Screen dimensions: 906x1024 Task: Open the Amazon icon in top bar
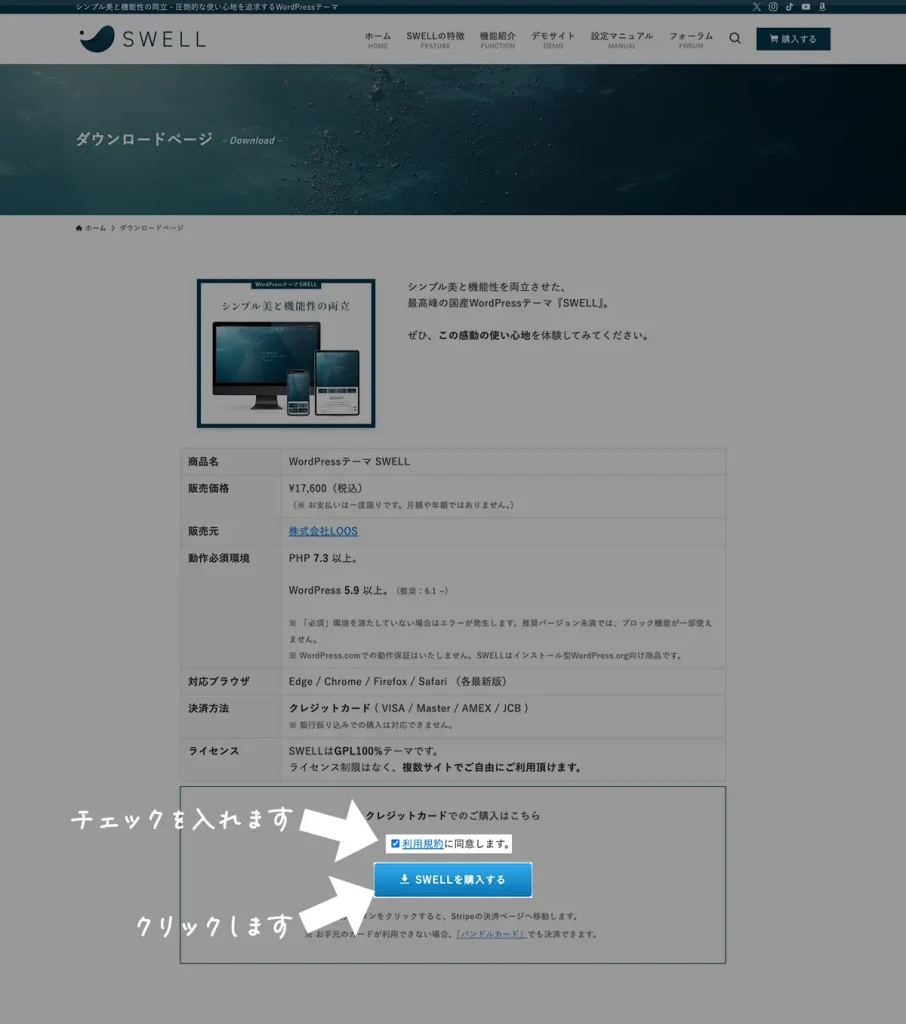[x=822, y=7]
